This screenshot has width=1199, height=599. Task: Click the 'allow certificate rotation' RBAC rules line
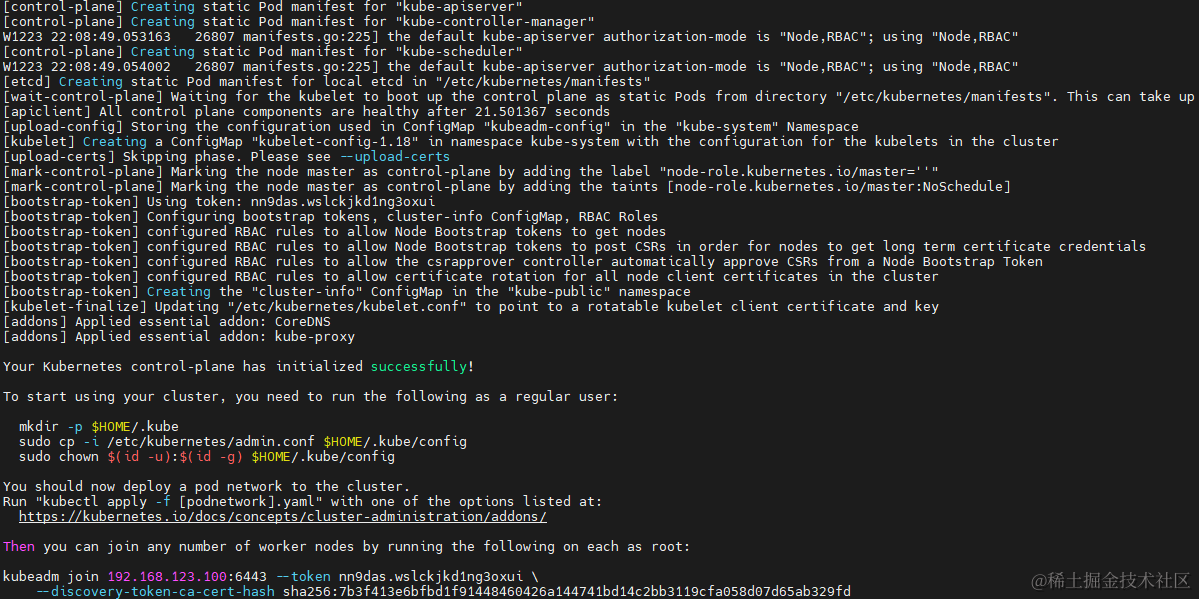[470, 277]
